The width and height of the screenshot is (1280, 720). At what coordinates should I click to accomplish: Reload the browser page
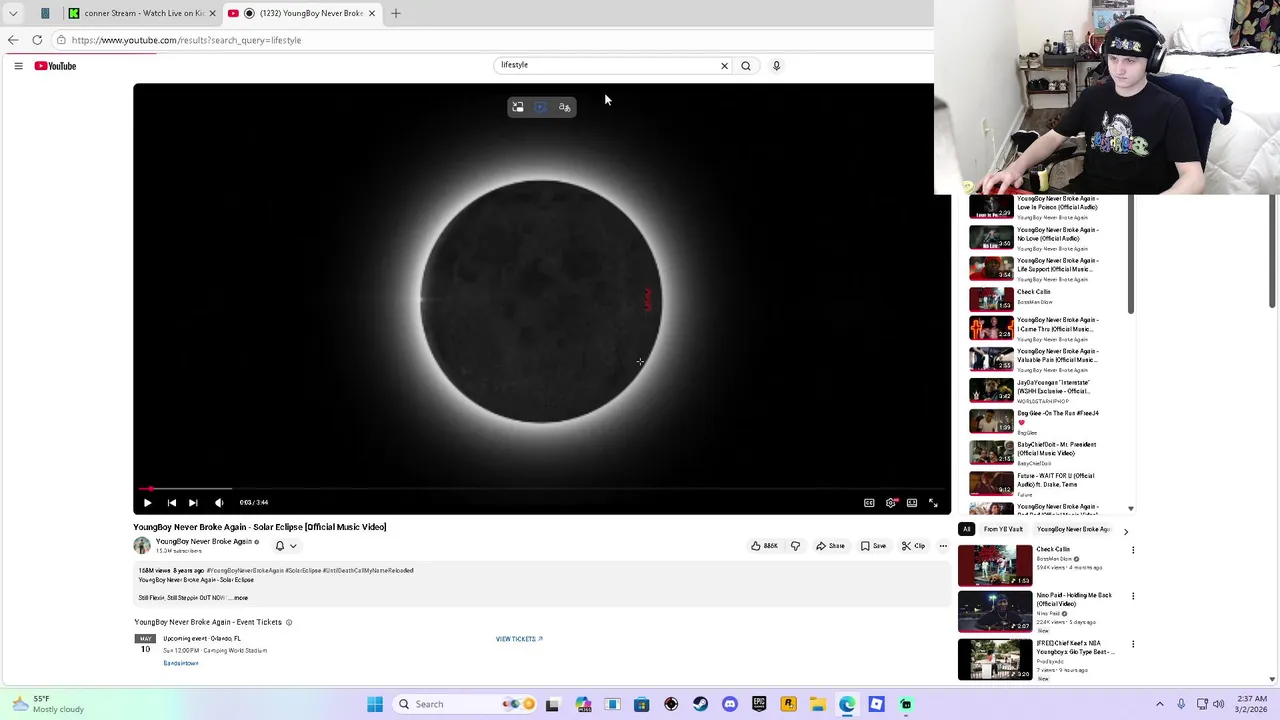click(x=37, y=40)
